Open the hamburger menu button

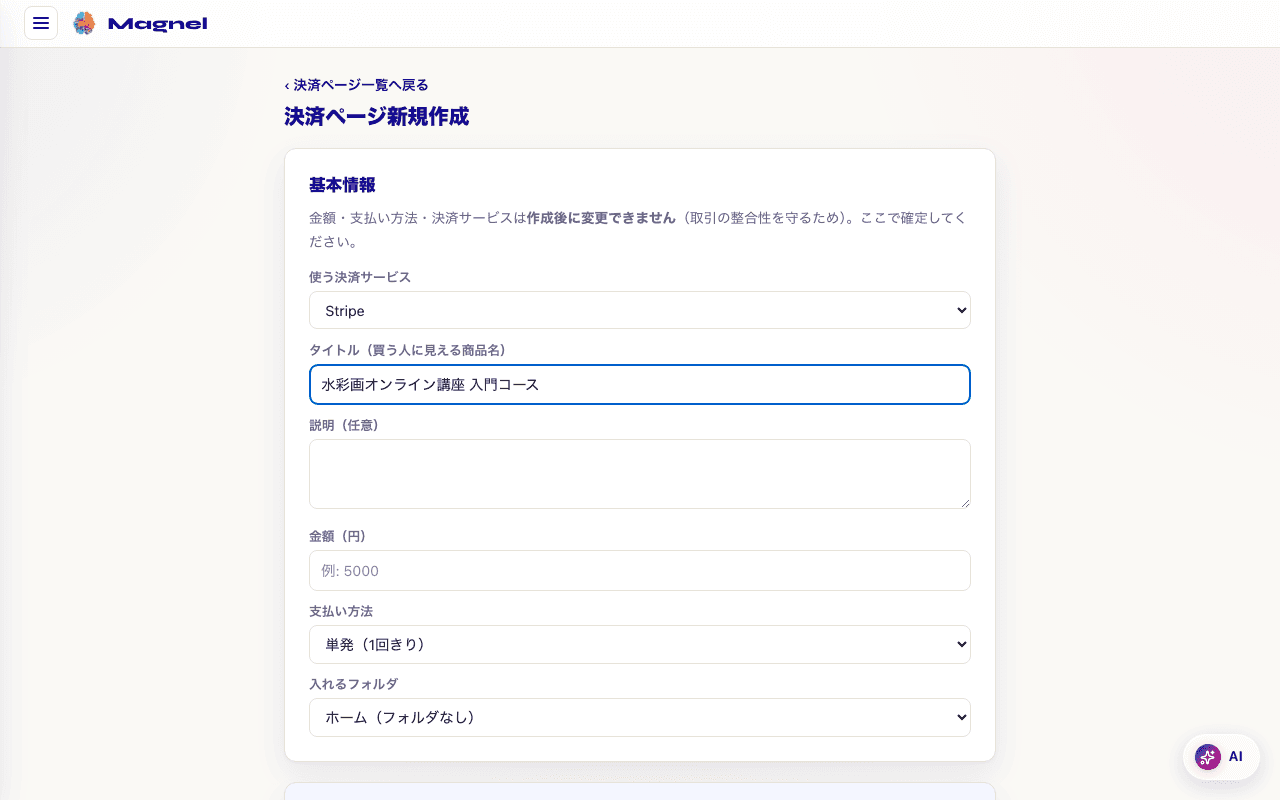41,23
